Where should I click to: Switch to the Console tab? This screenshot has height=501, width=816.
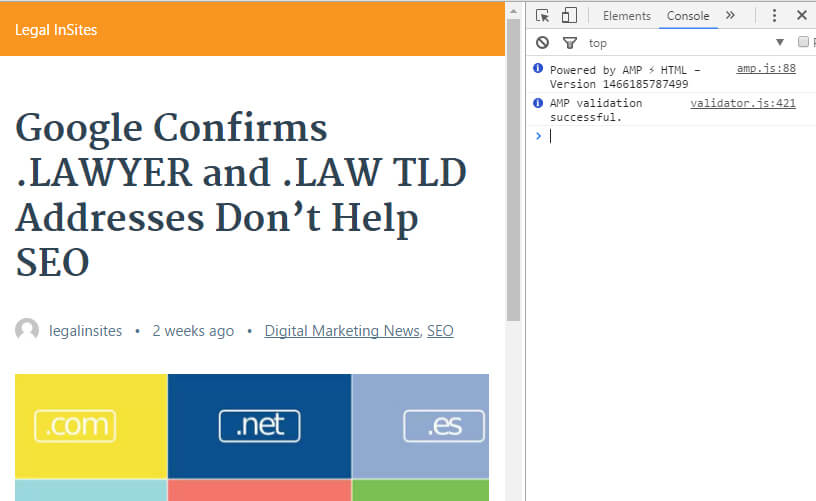[x=688, y=16]
